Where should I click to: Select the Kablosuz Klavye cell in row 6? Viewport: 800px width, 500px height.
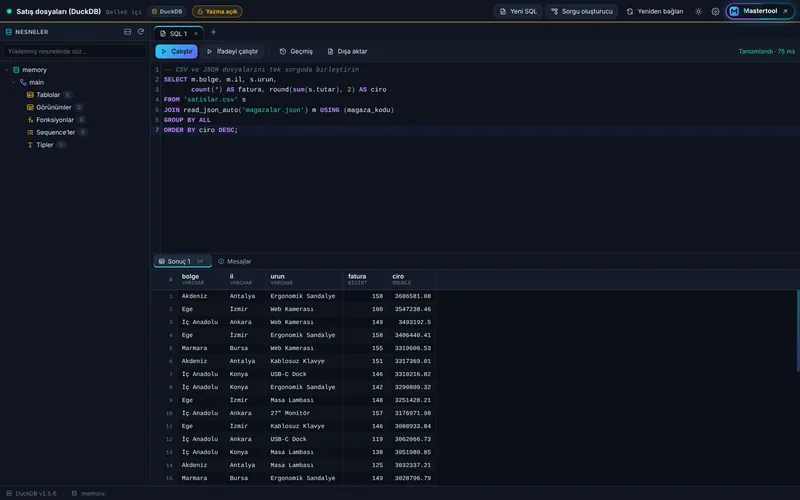(x=305, y=361)
